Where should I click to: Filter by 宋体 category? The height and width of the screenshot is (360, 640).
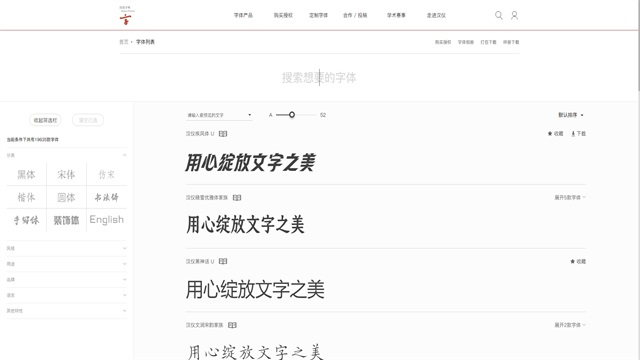point(66,175)
